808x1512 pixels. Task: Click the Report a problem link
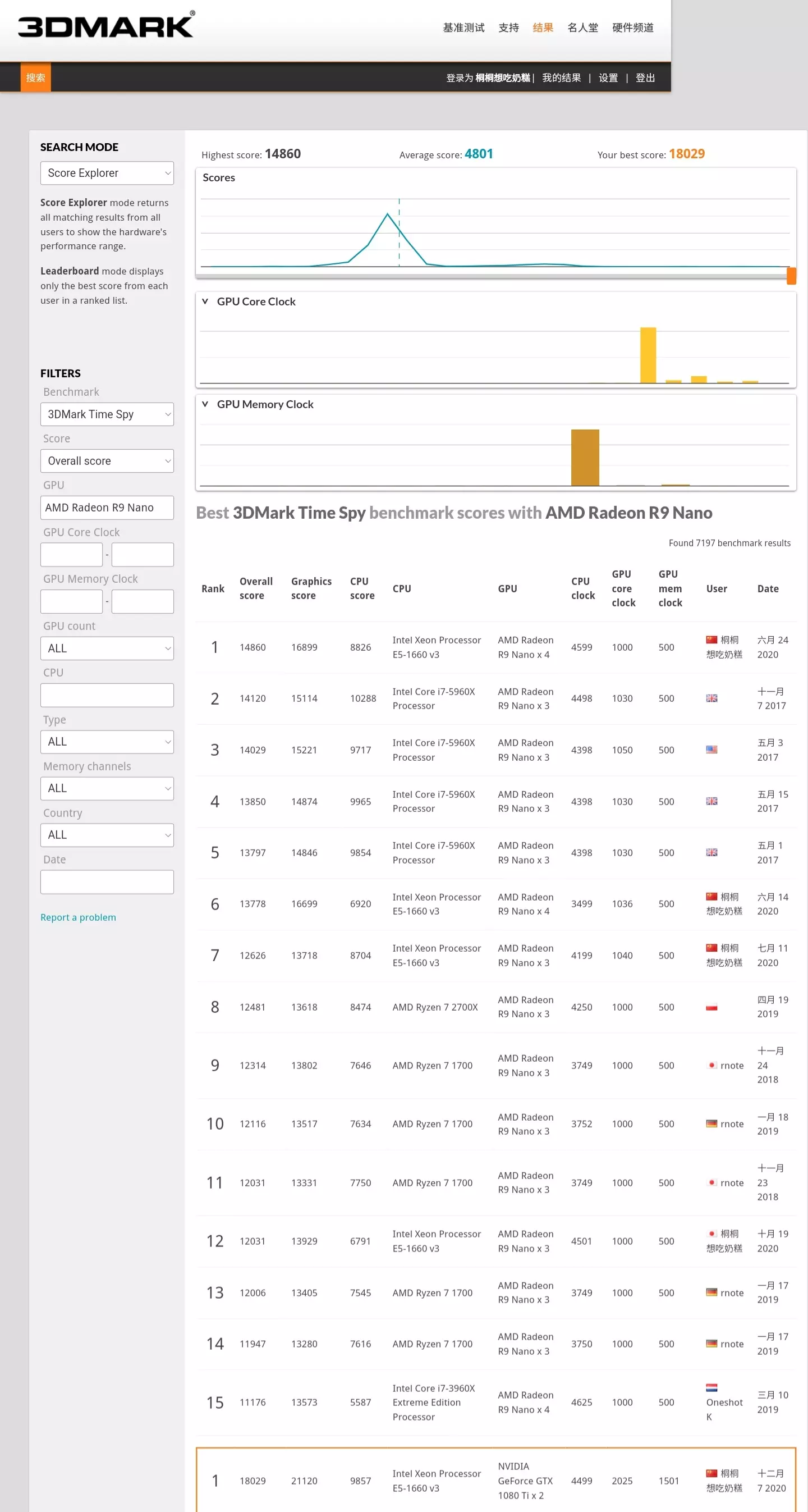coord(78,917)
